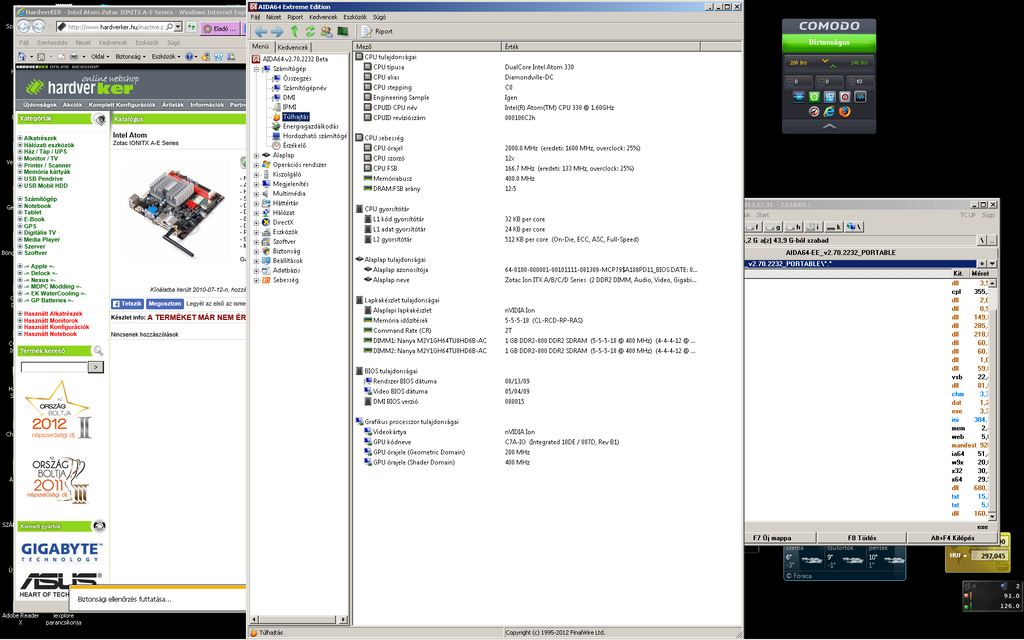
Task: Click the first blue icon in COMODO shortcut row
Action: pyautogui.click(x=798, y=97)
